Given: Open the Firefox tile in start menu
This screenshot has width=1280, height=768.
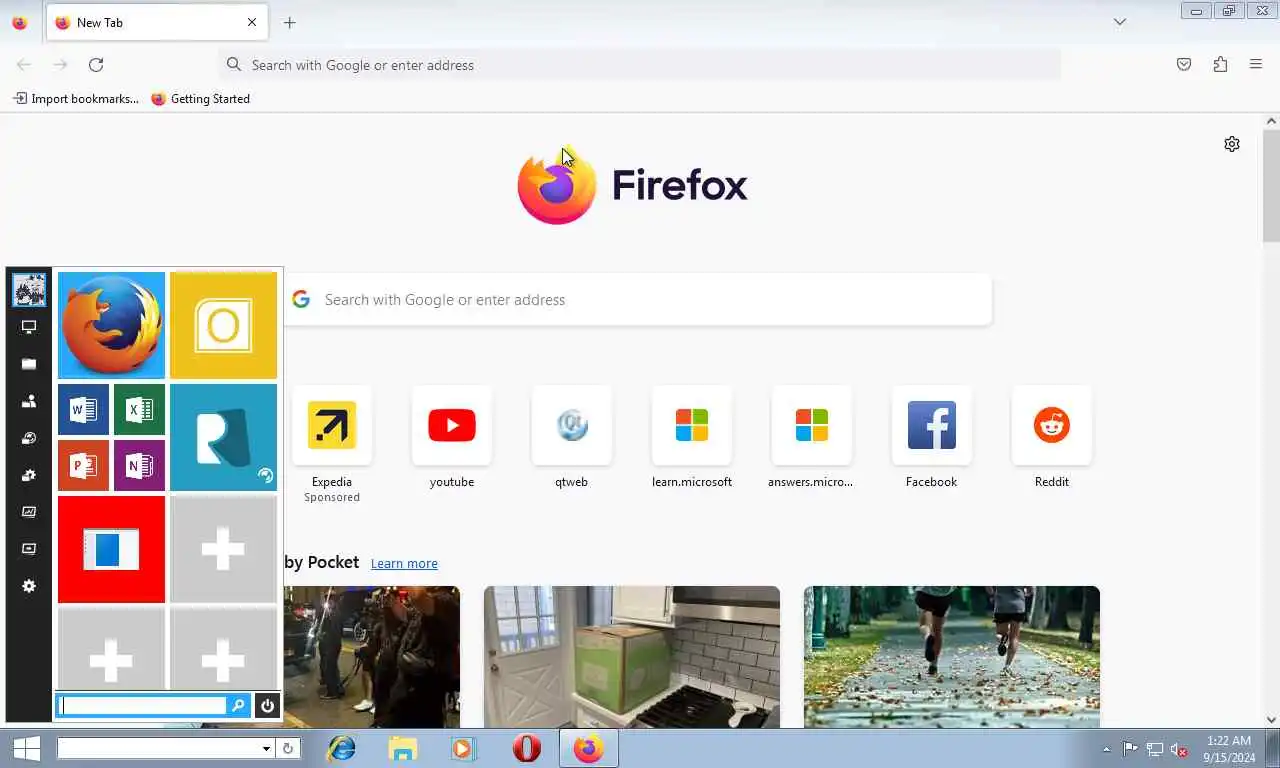Looking at the screenshot, I should coord(111,325).
